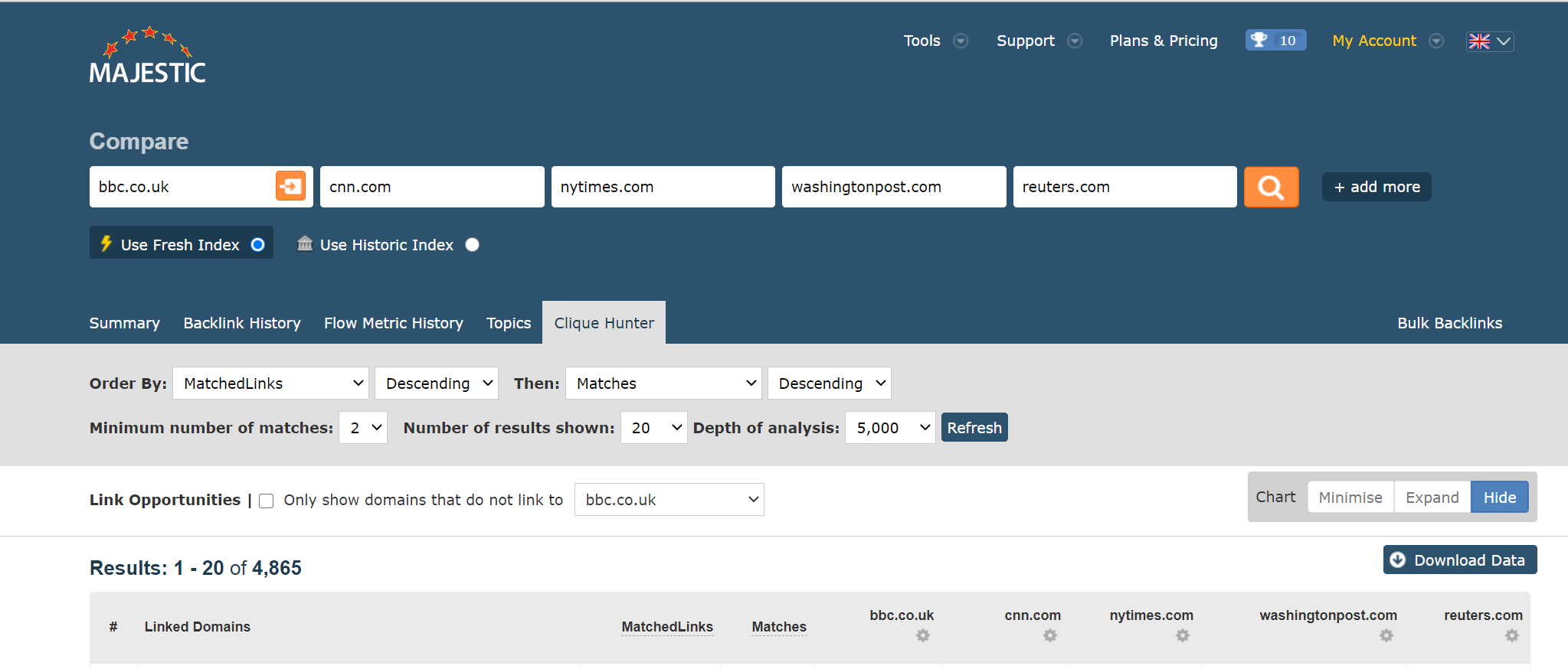Click the Tools dropdown arrow icon

[x=961, y=41]
